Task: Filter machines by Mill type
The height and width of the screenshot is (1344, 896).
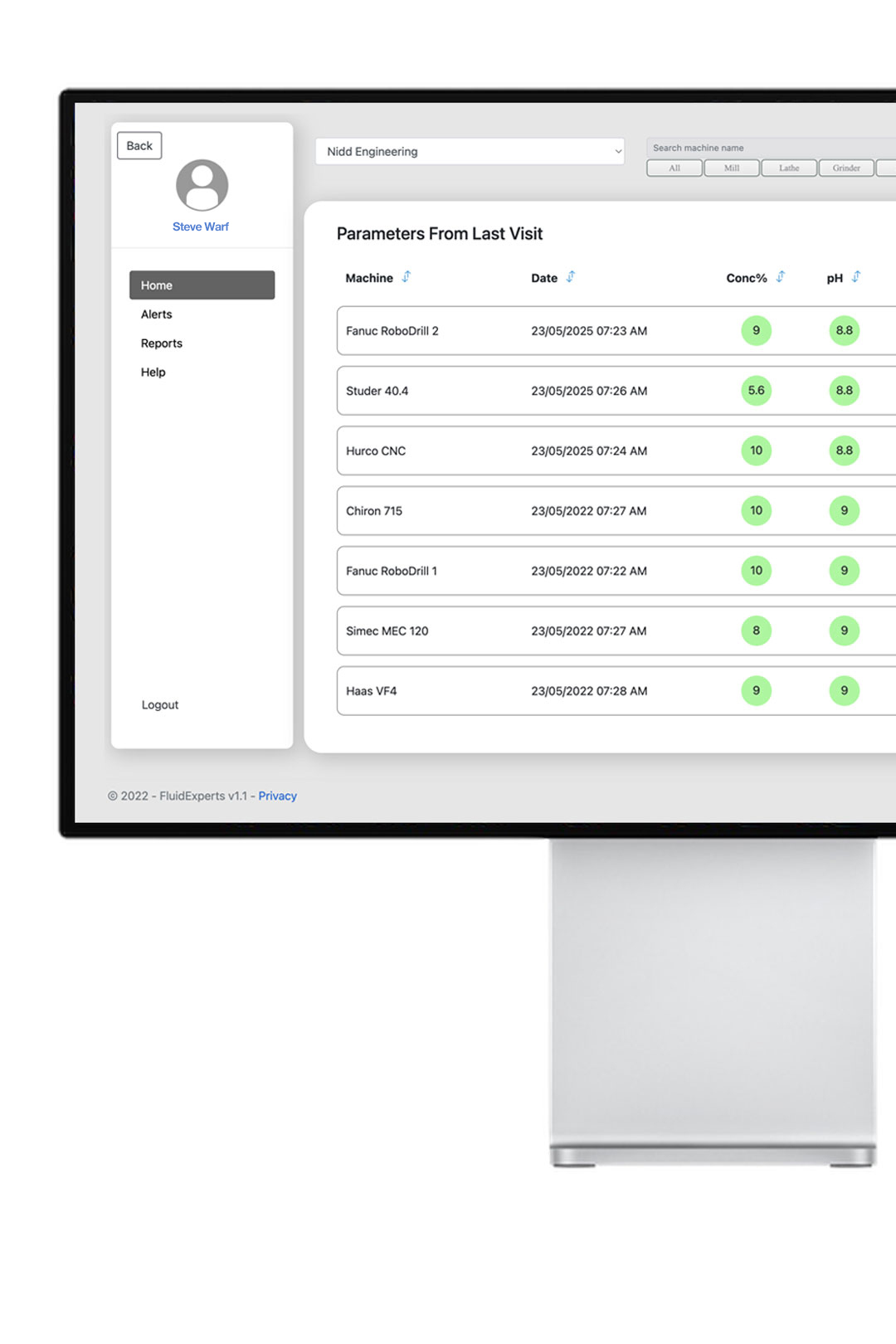Action: pos(732,168)
